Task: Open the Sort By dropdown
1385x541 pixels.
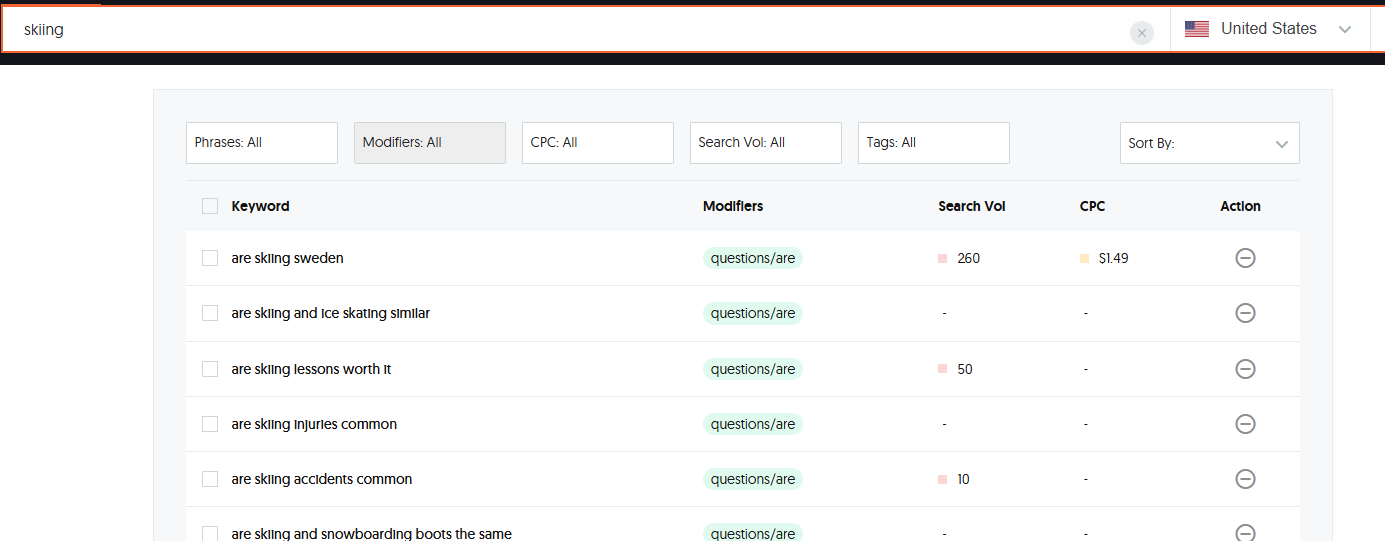Action: pyautogui.click(x=1209, y=143)
